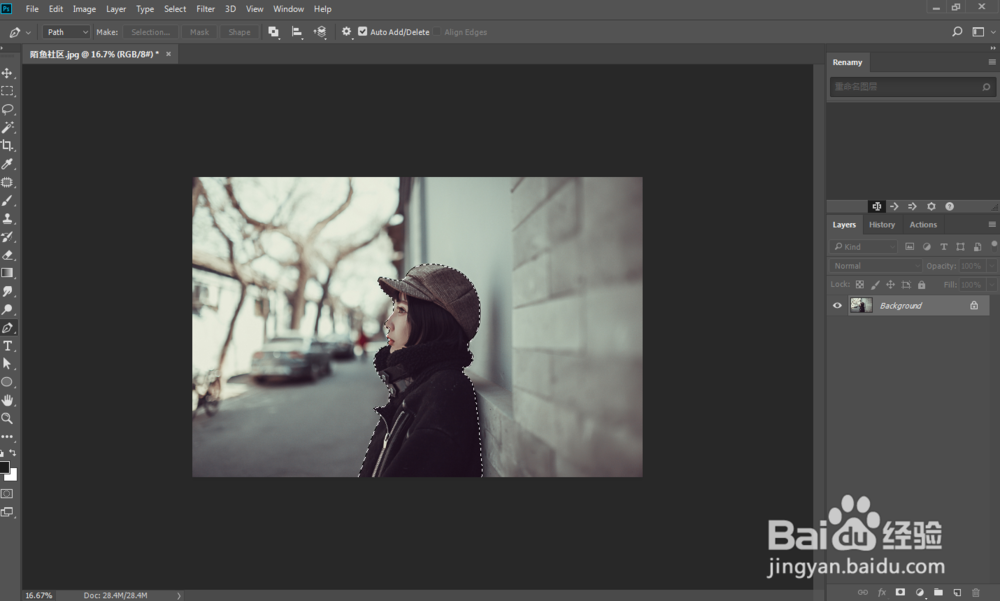This screenshot has width=1000, height=601.
Task: Open the pen options gear
Action: pyautogui.click(x=346, y=31)
